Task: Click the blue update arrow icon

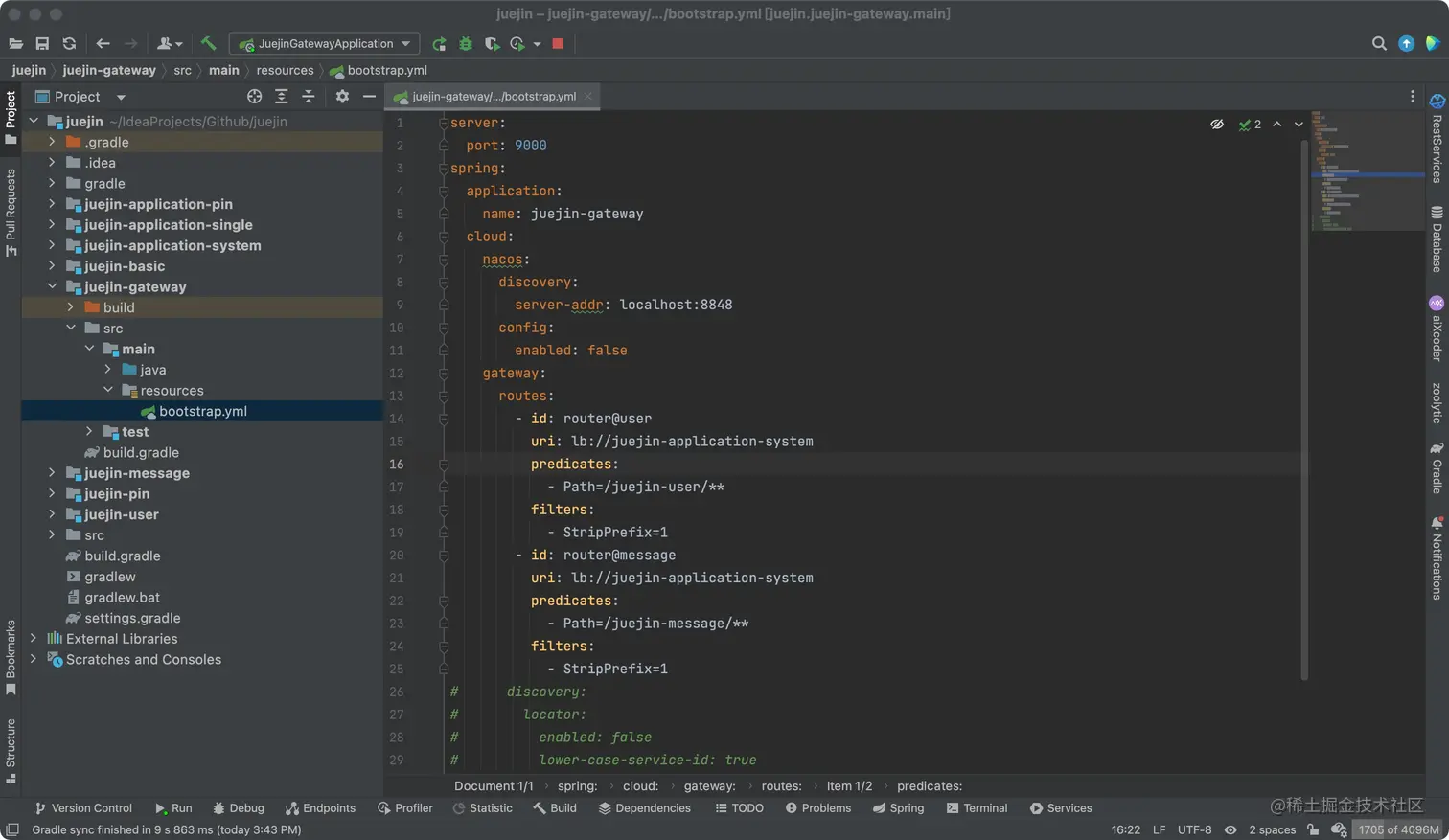Action: (x=1406, y=44)
